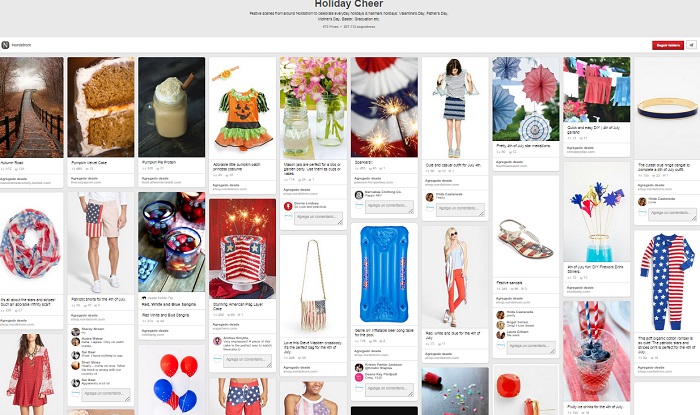Click the red Seguir tablero button
Screen dimensions: 700x415
click(667, 45)
